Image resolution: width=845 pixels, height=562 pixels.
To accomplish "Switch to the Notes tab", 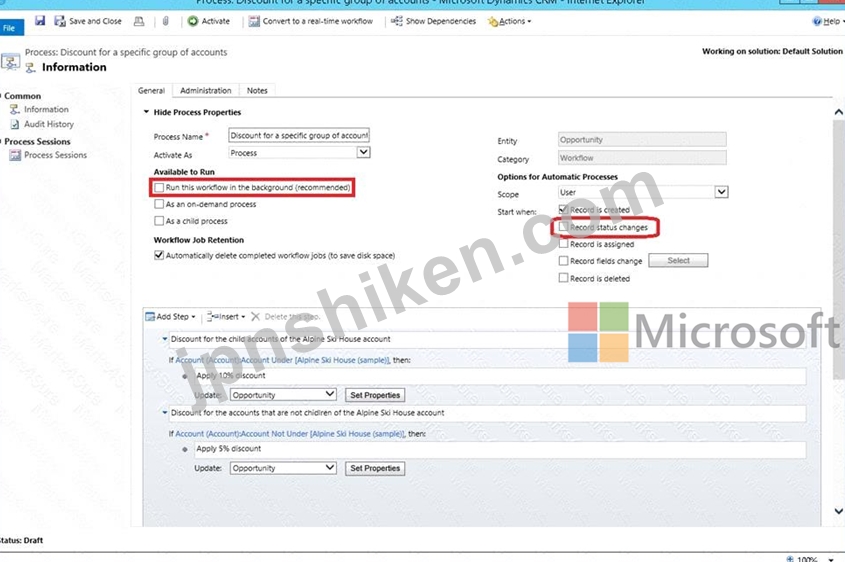I will click(257, 91).
